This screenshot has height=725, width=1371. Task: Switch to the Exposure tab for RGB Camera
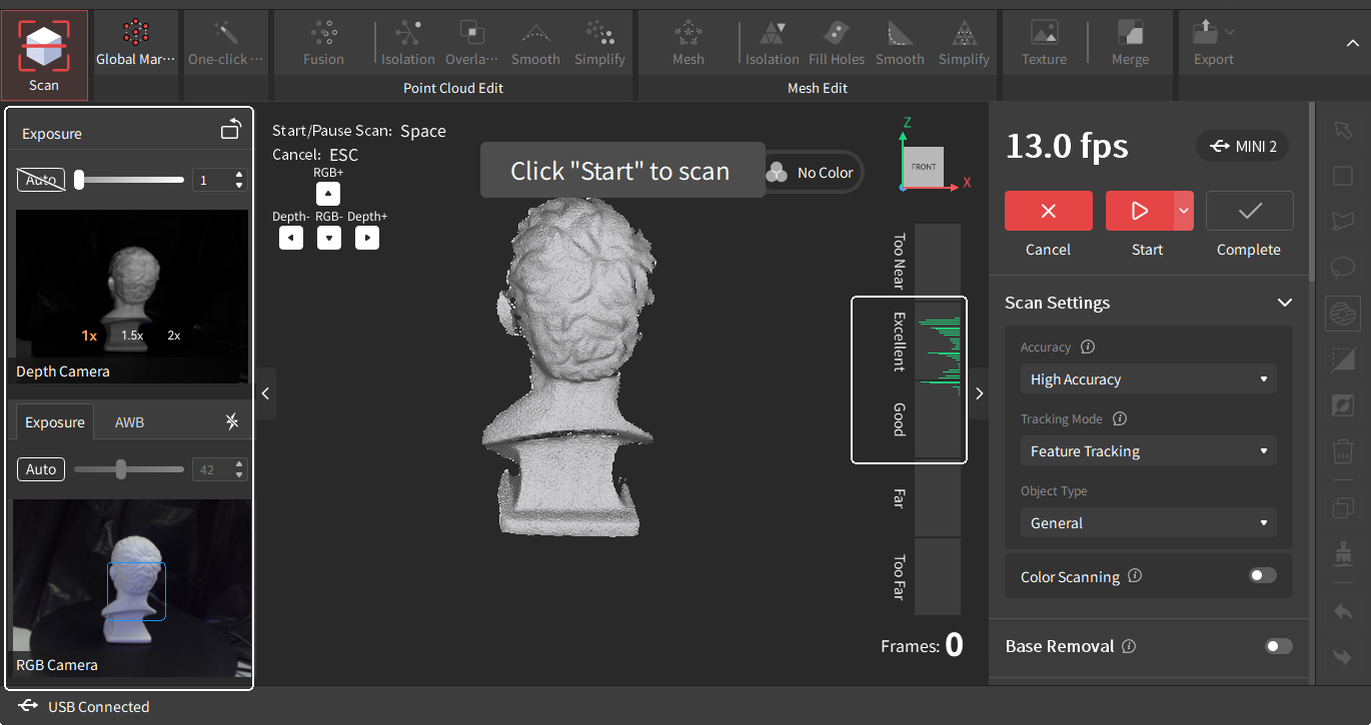[54, 421]
